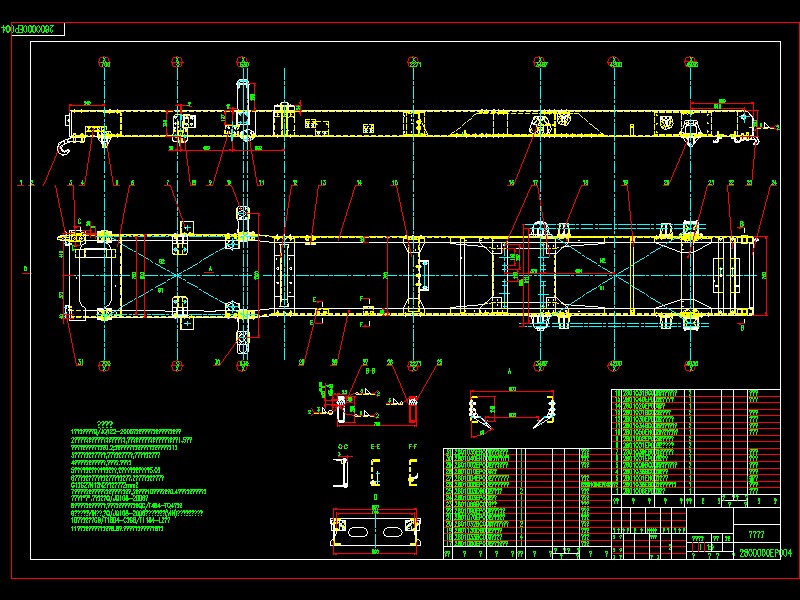The height and width of the screenshot is (600, 800).
Task: Click the green technical notes text block
Action: tap(138, 477)
